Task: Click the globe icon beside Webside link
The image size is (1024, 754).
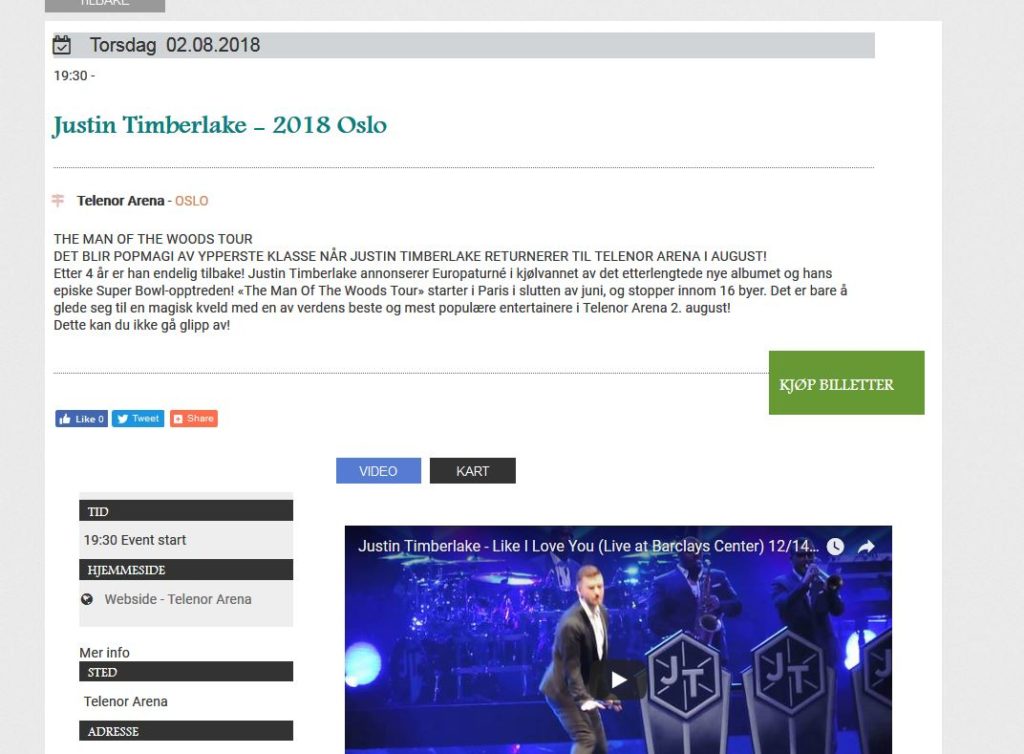Action: point(87,599)
